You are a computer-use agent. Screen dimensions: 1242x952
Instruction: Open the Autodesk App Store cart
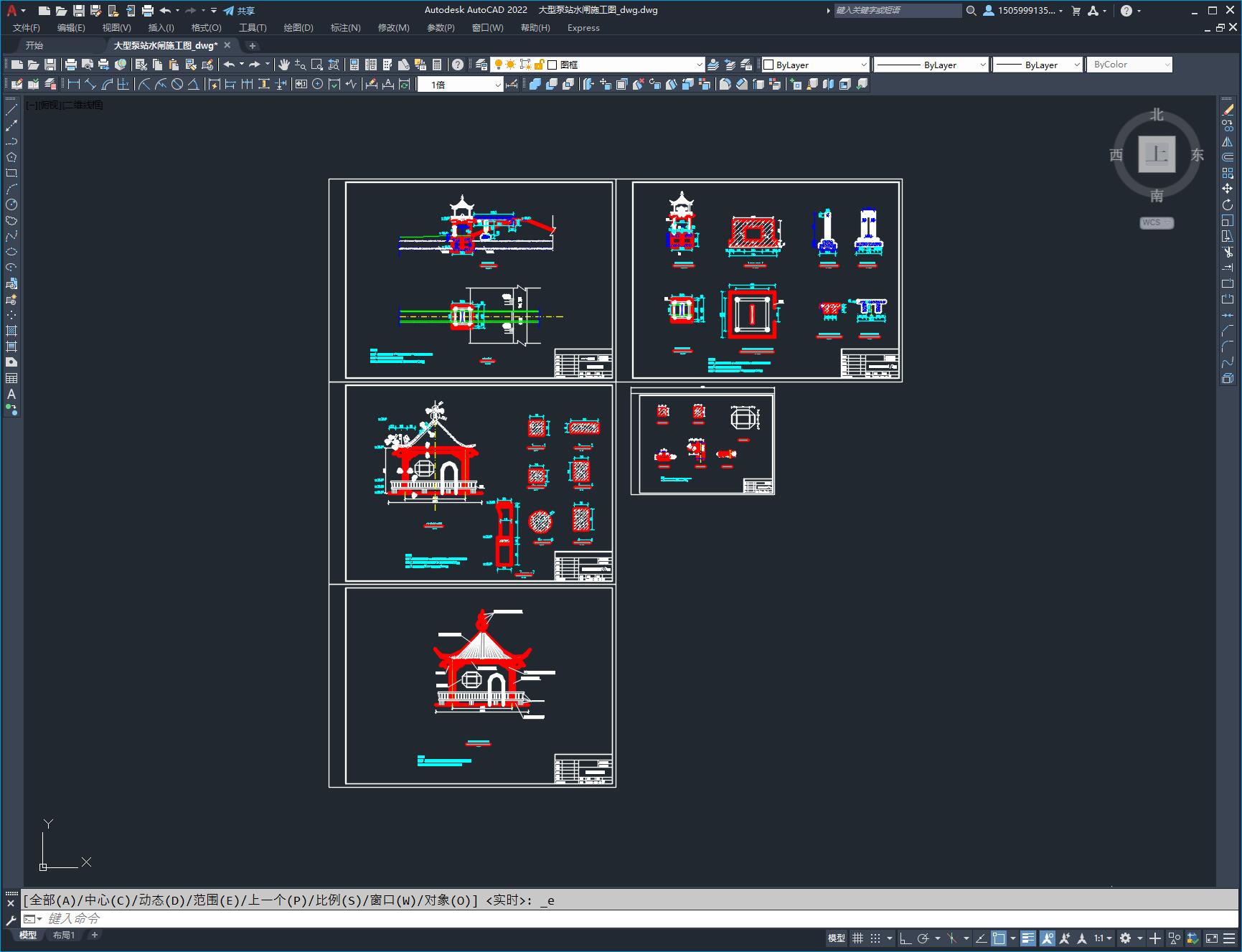(1076, 11)
